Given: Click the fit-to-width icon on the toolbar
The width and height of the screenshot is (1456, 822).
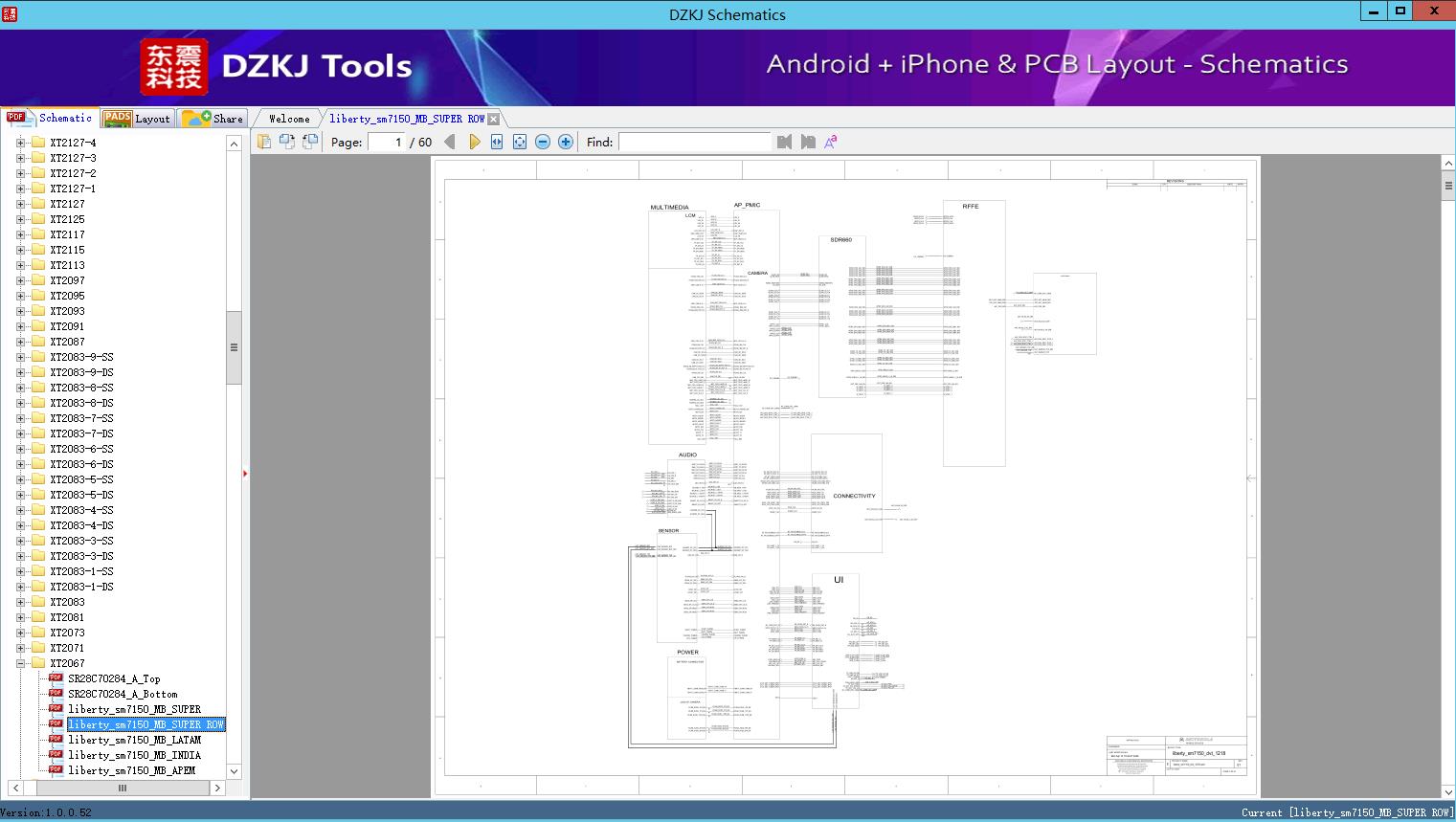Looking at the screenshot, I should click(496, 142).
